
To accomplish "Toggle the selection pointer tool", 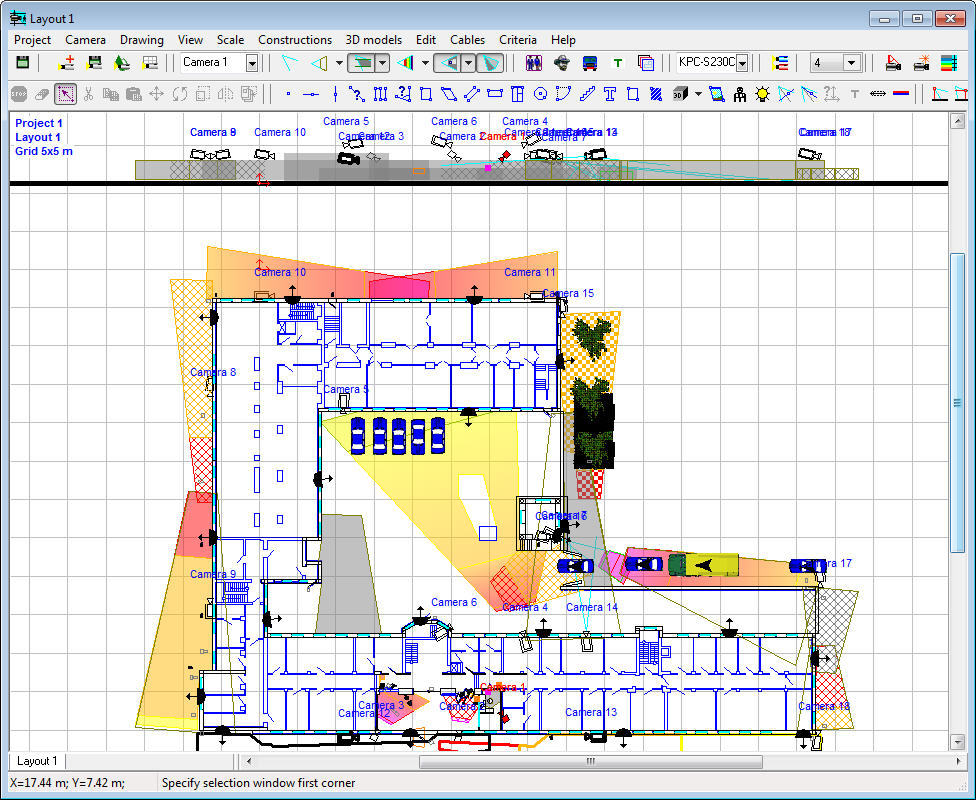I will 65,95.
